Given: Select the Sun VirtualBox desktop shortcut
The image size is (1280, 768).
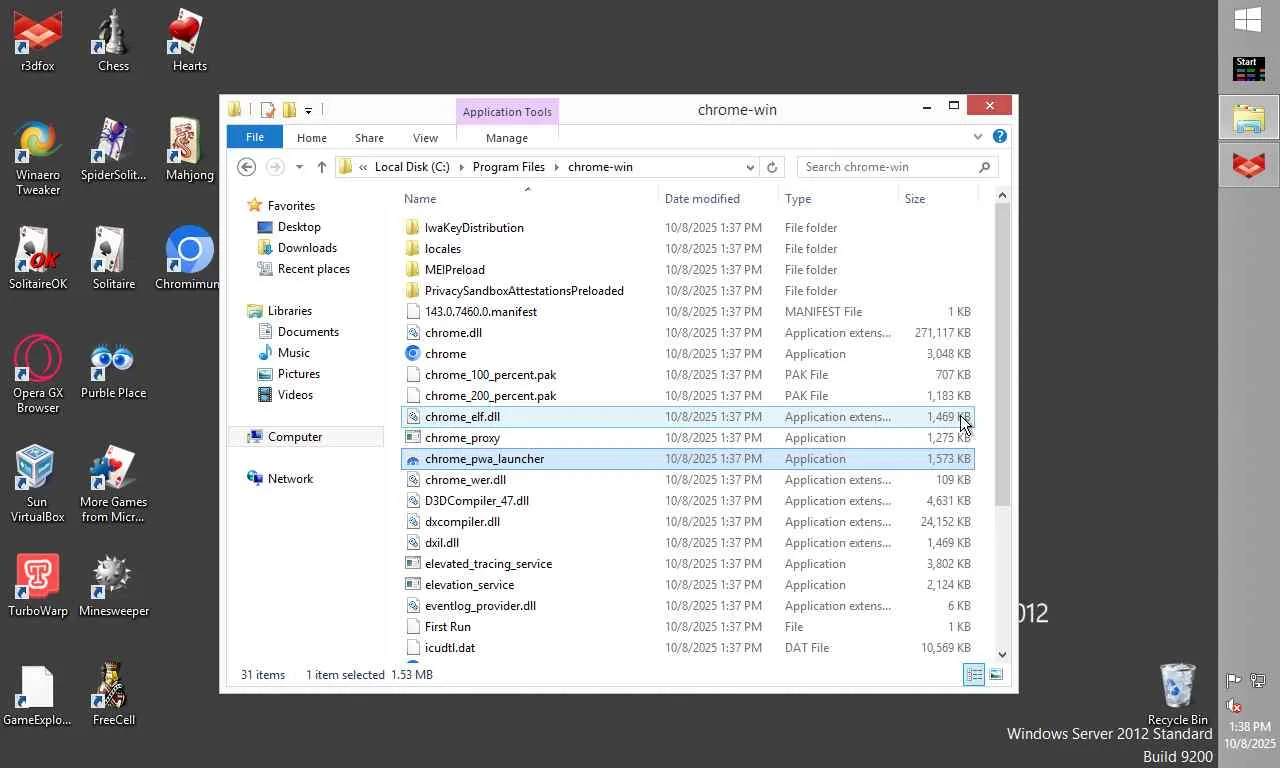Looking at the screenshot, I should click(x=38, y=484).
